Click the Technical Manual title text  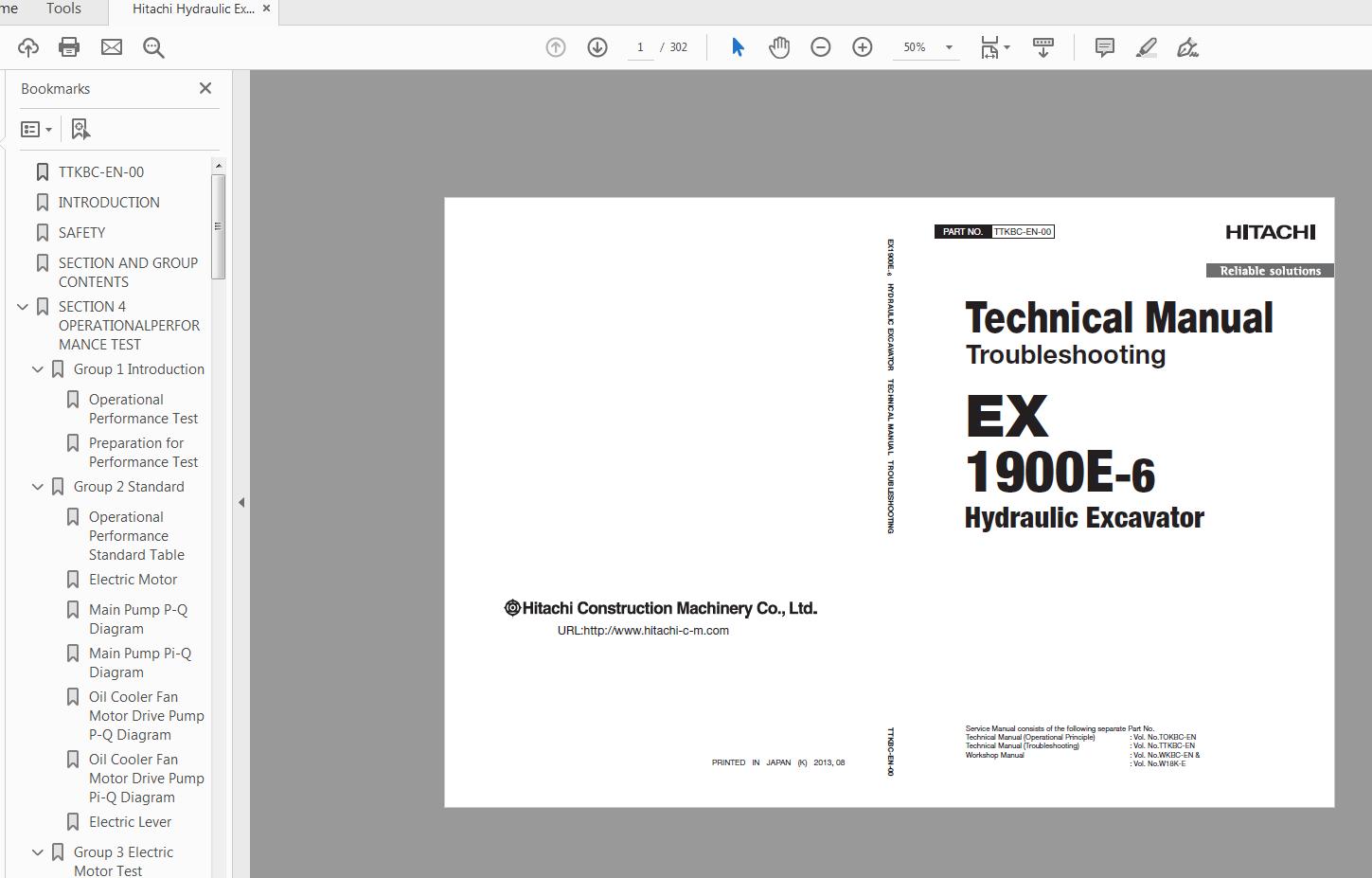pos(1119,318)
